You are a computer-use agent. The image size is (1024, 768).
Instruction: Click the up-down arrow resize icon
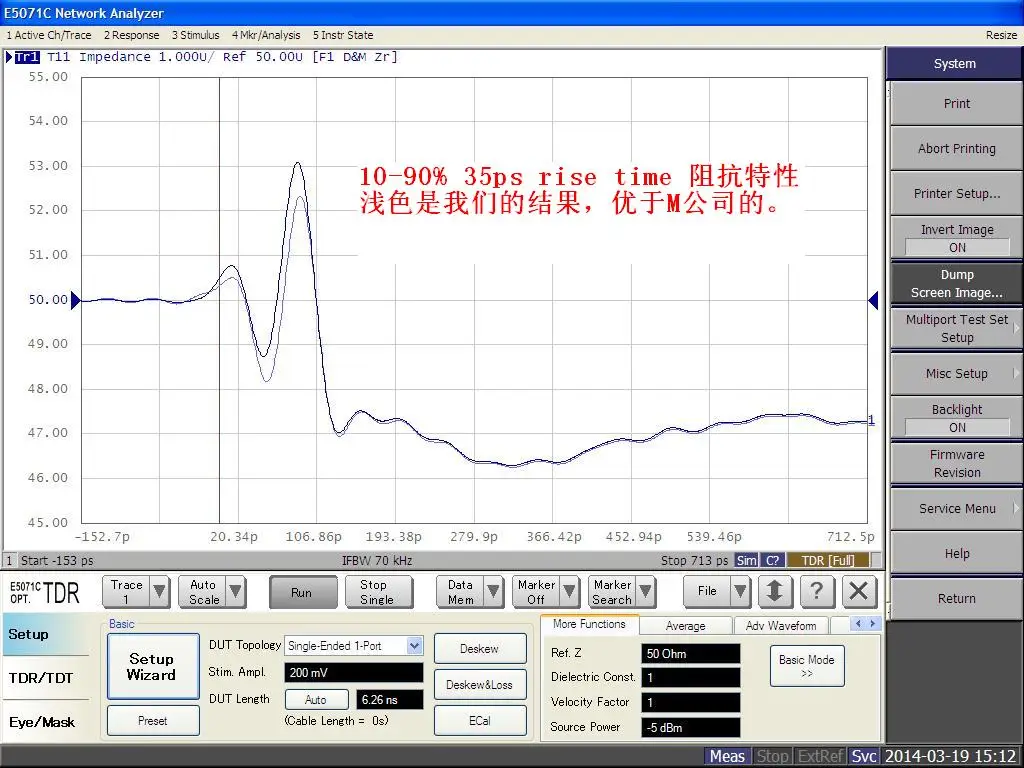pyautogui.click(x=775, y=592)
